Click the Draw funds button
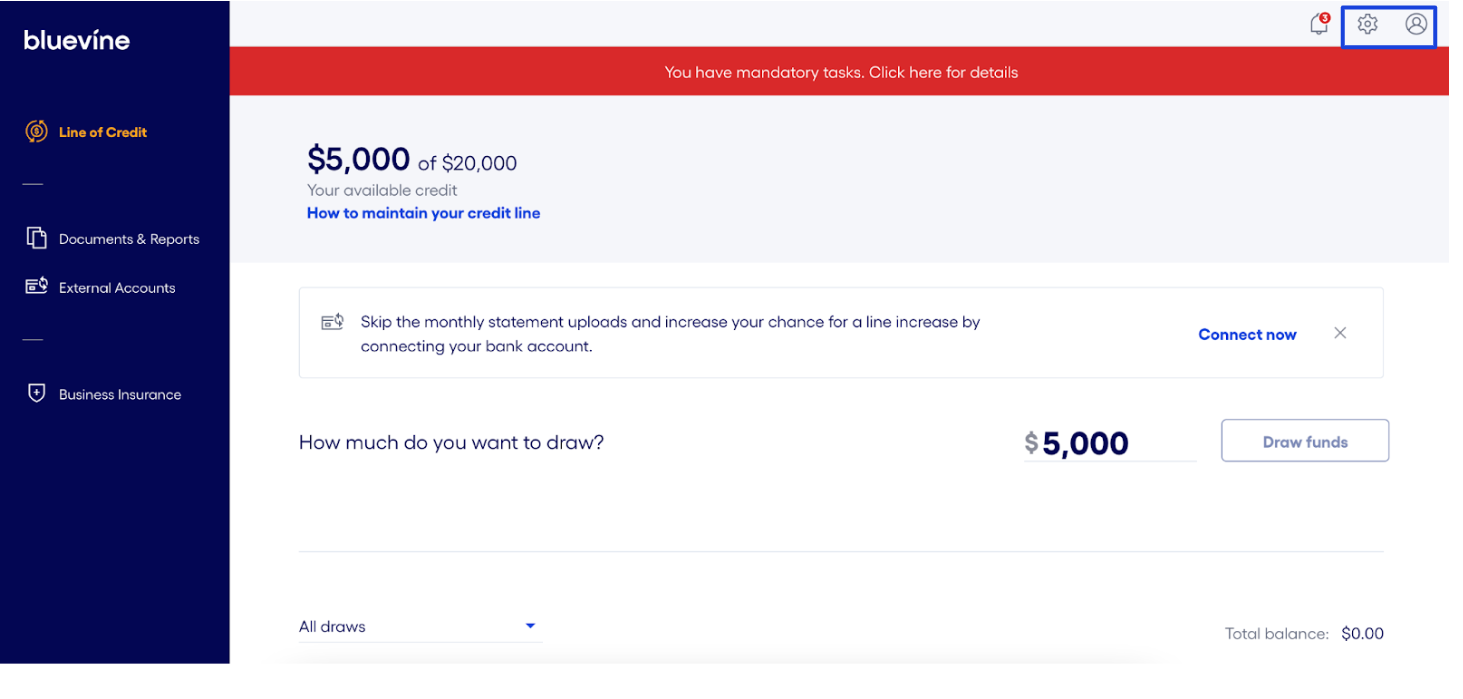The image size is (1463, 699). click(x=1304, y=440)
